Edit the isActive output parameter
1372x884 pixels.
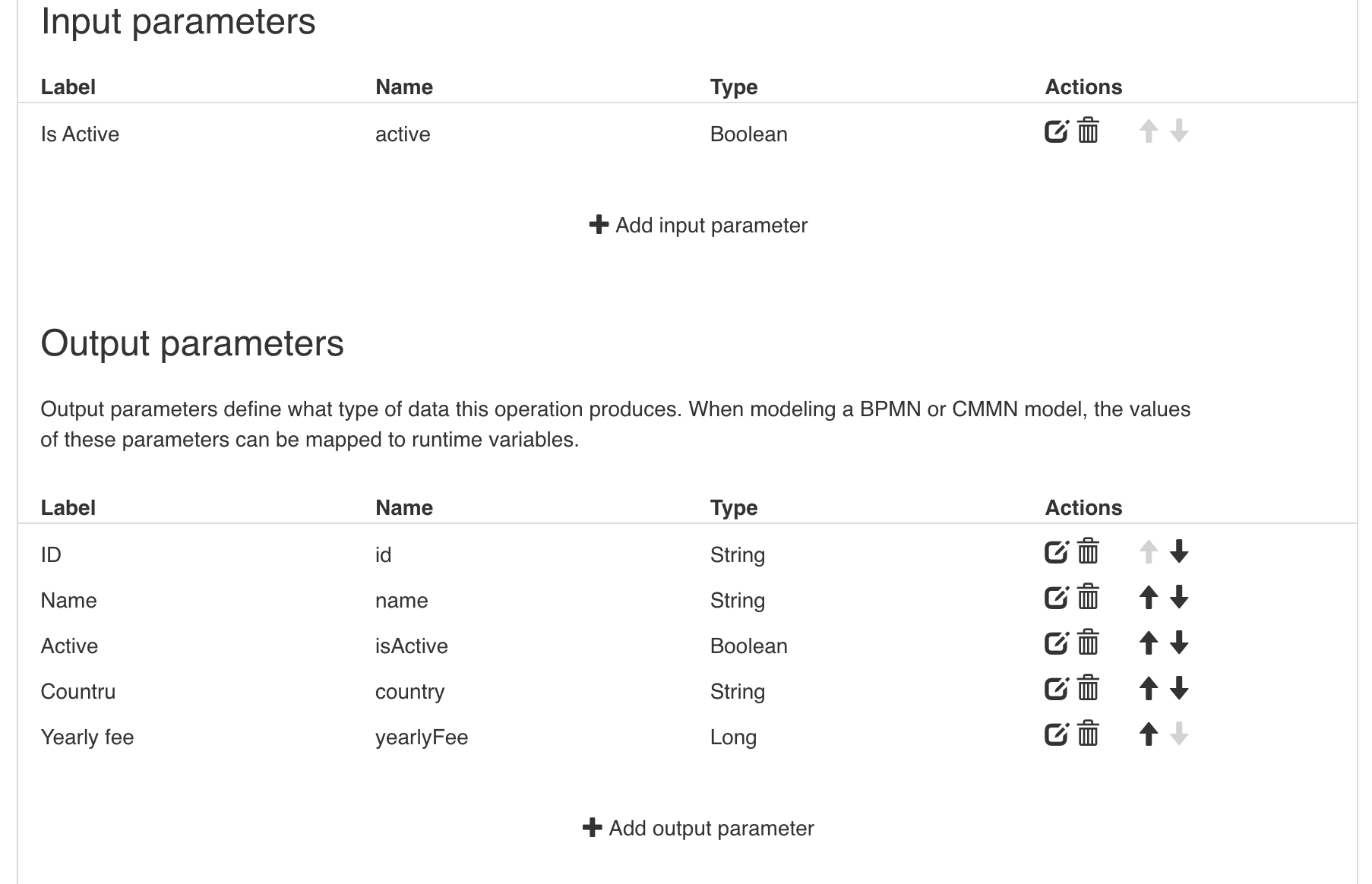click(1056, 643)
